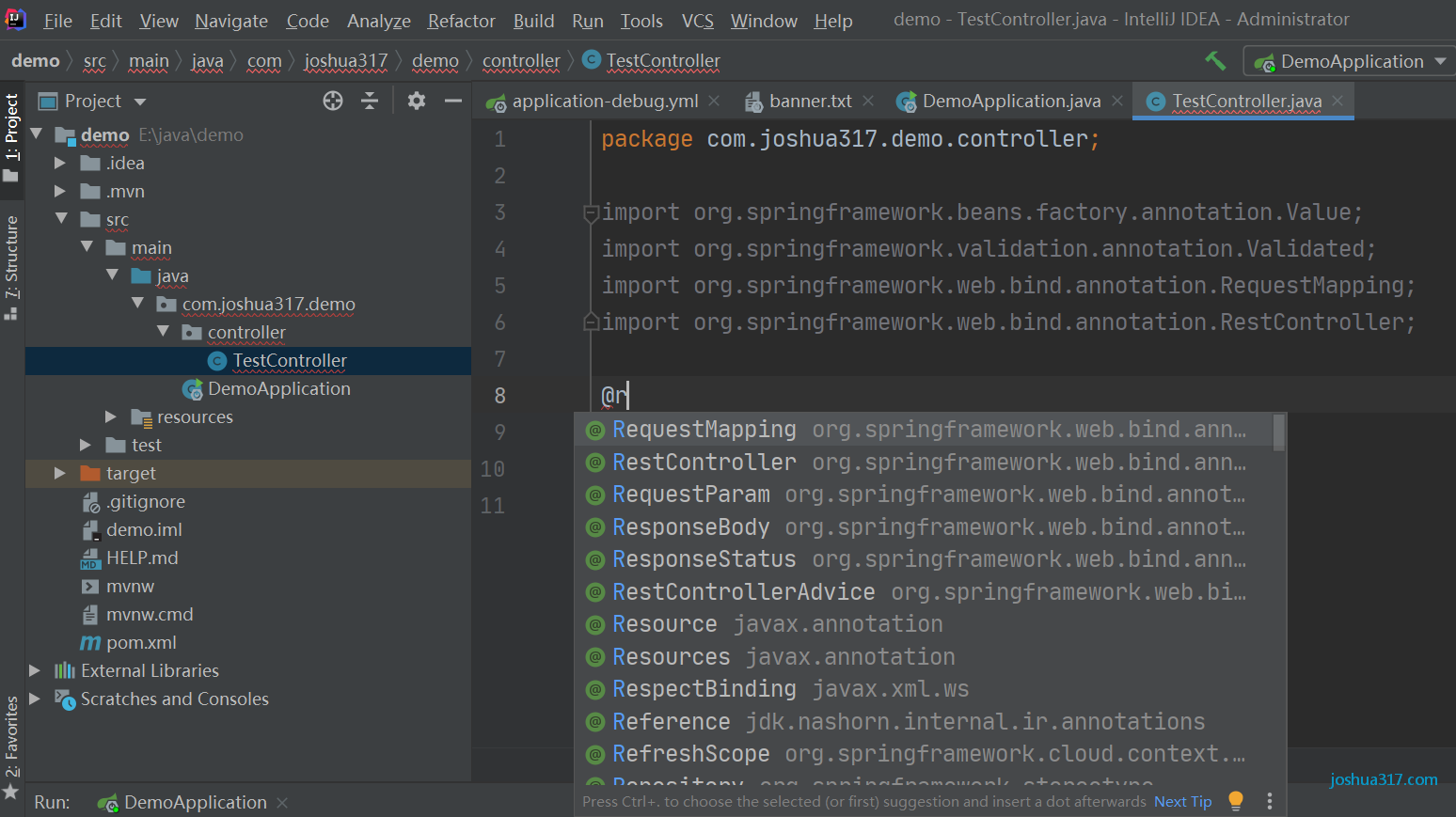Open Project panel settings gear
Screen dimensions: 1456x817
417,101
